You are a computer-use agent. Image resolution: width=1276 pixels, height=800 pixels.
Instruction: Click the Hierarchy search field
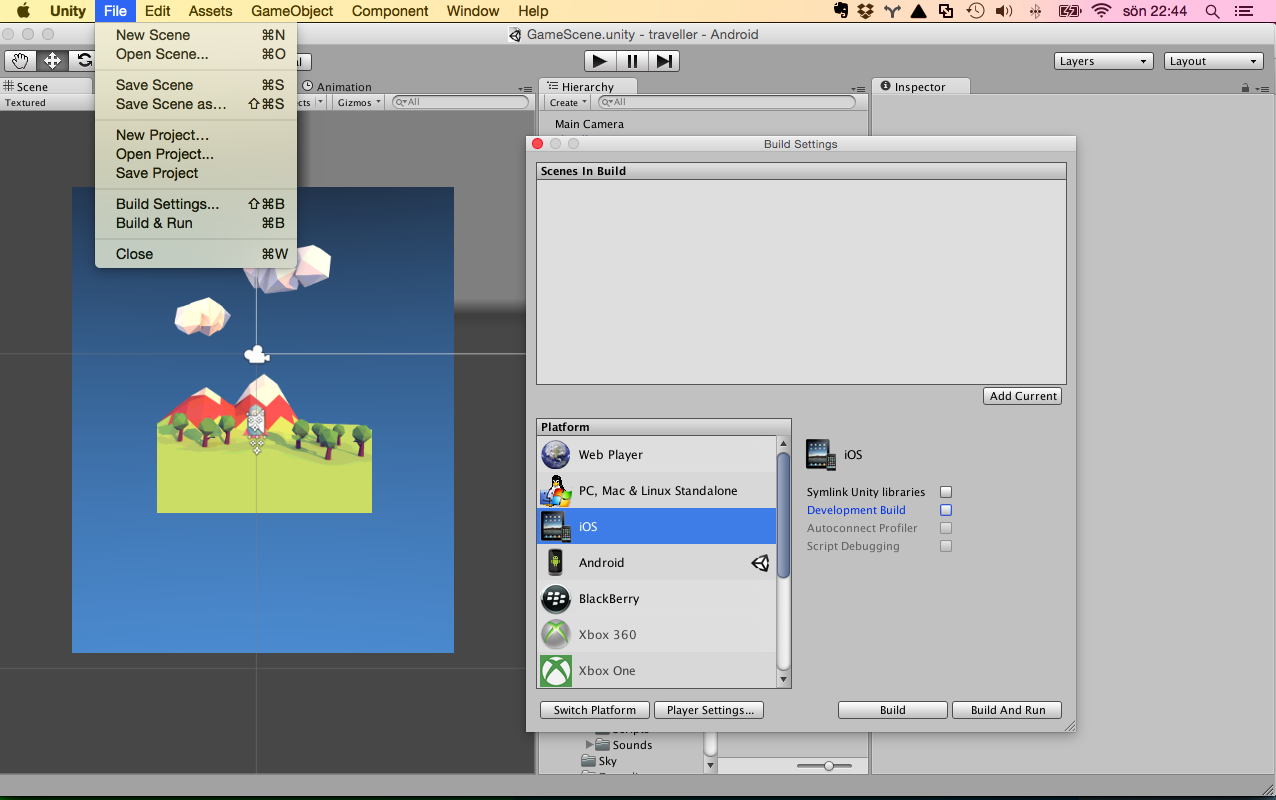727,102
